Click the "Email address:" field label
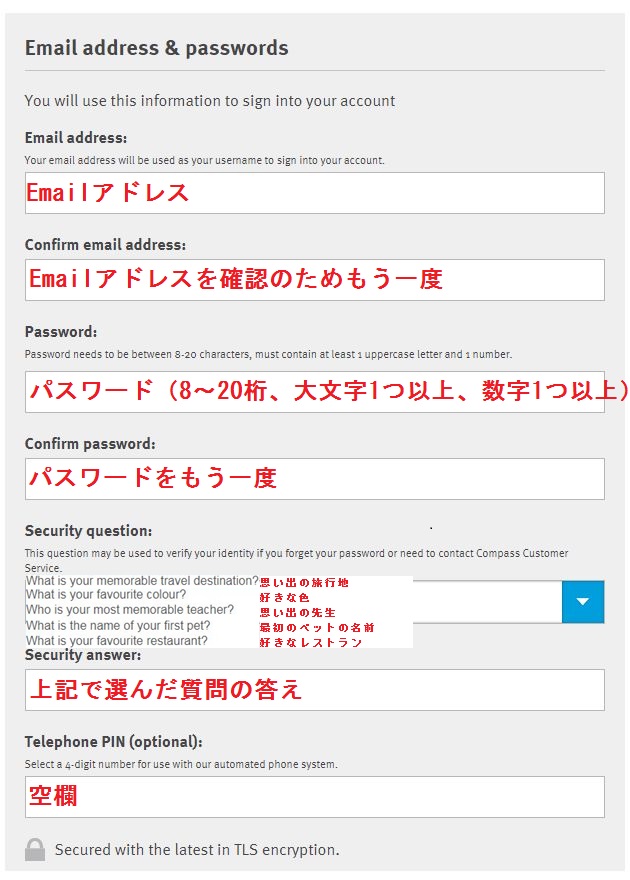 click(x=76, y=139)
